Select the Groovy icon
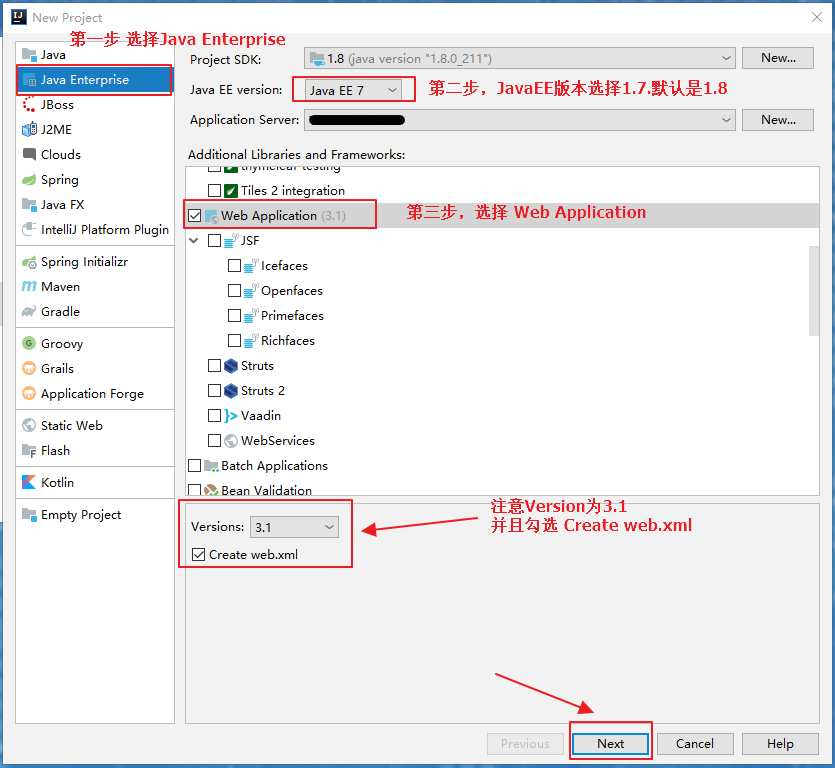Screen dimensions: 835x768 point(29,344)
